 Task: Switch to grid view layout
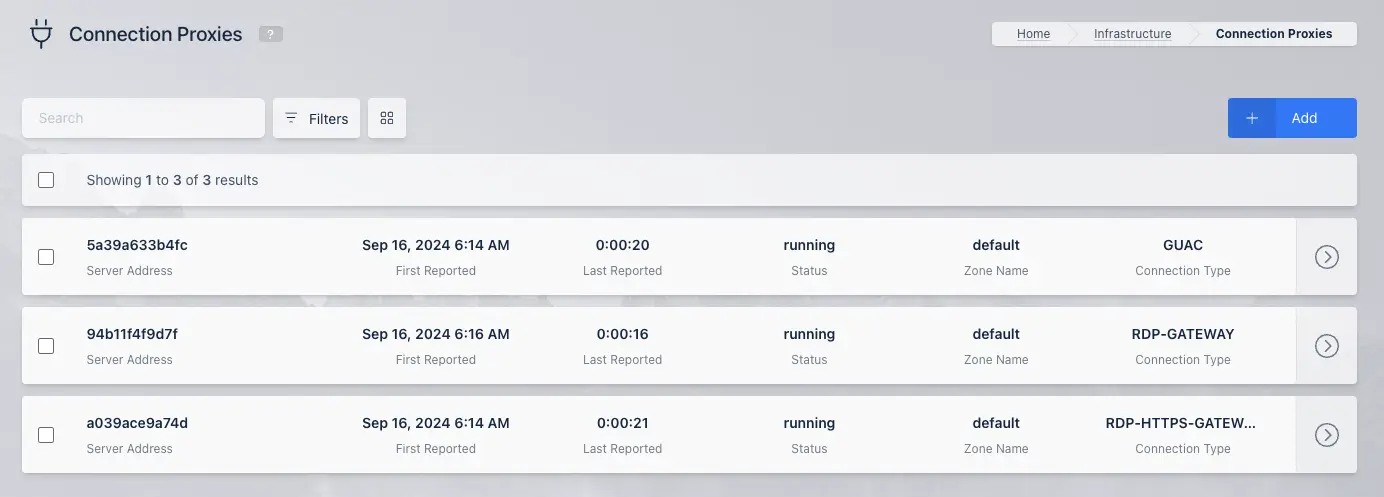pos(387,118)
